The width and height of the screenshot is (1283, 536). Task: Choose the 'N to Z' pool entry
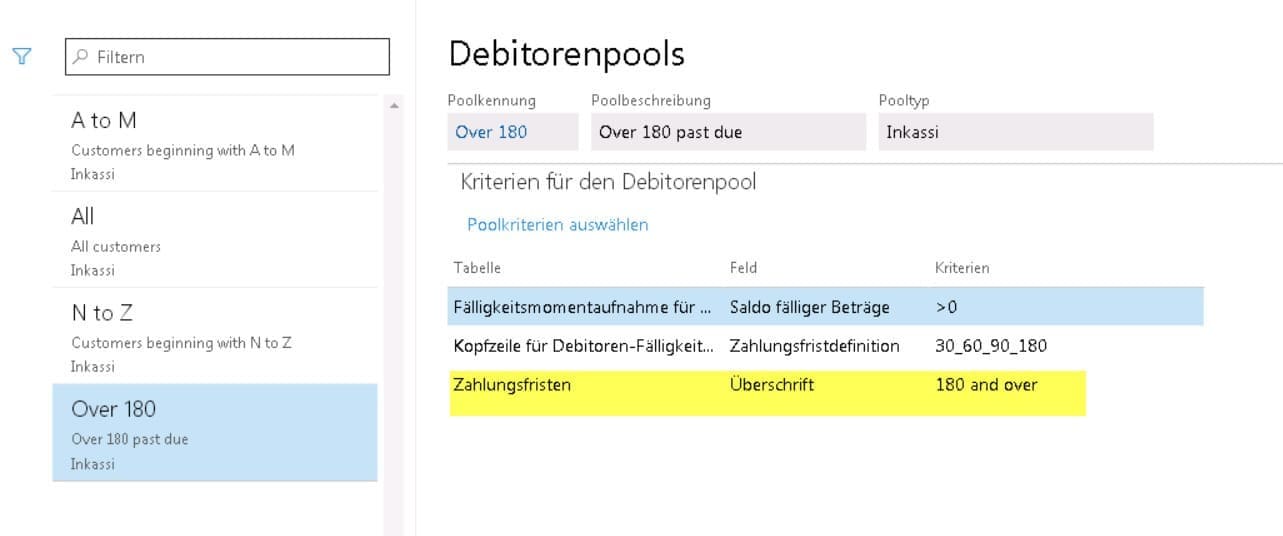(x=215, y=337)
